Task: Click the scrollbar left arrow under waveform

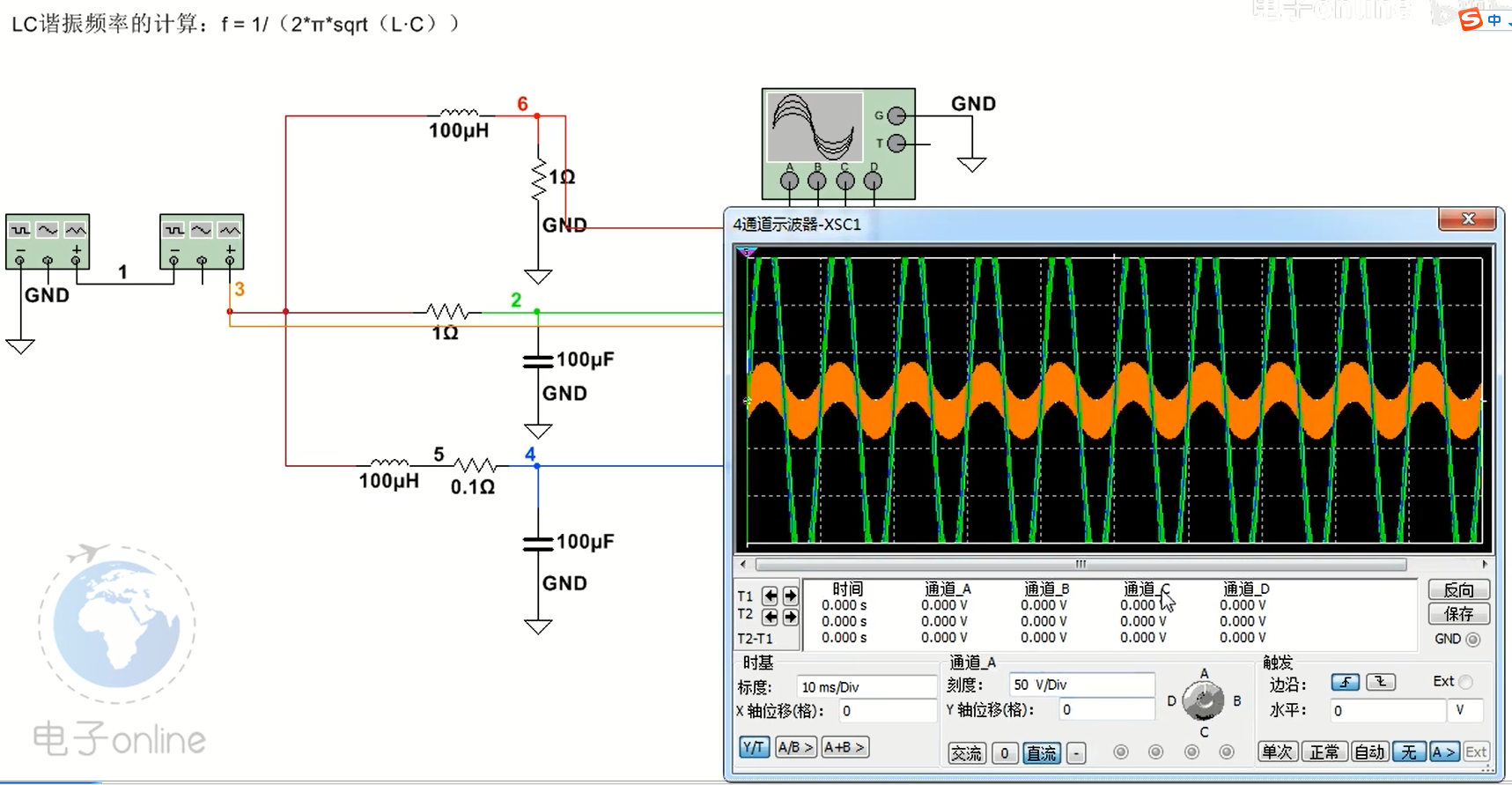Action: coord(743,564)
